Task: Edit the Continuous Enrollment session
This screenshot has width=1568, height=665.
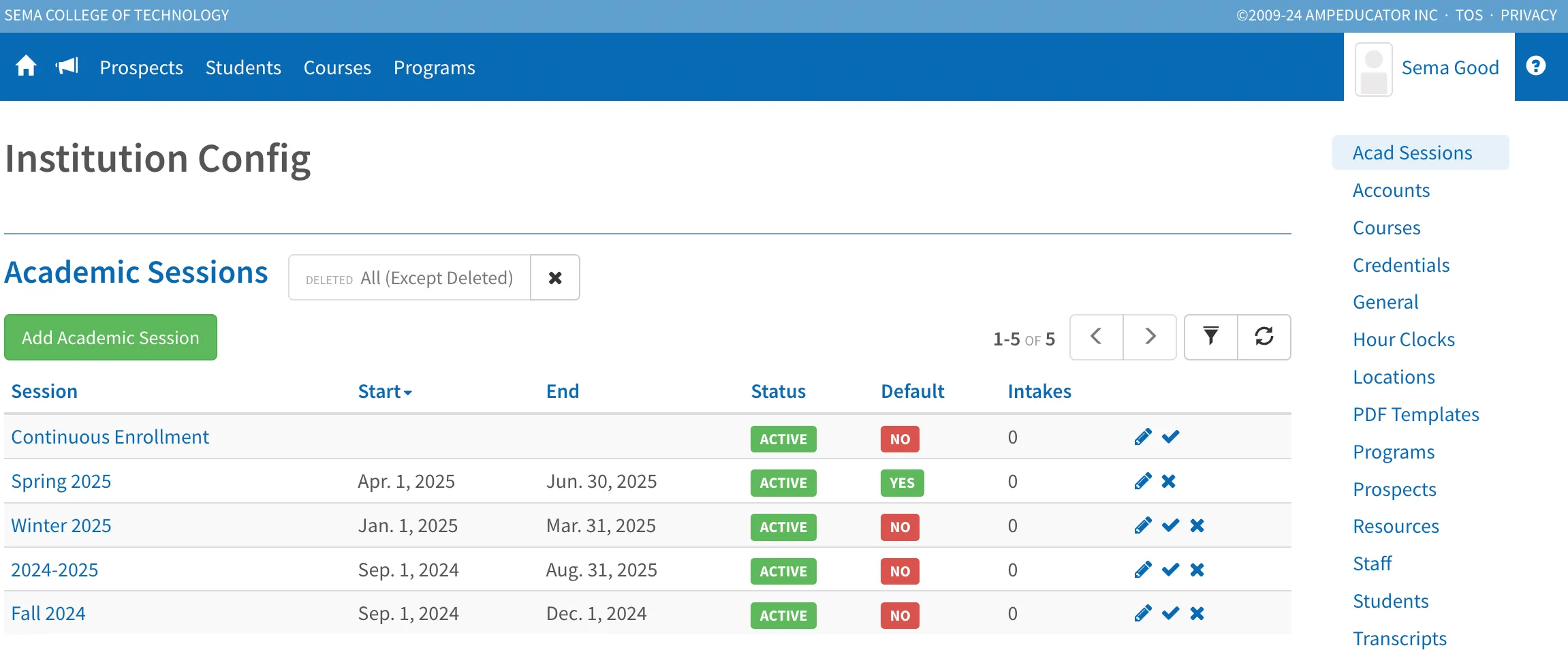Action: tap(1143, 437)
